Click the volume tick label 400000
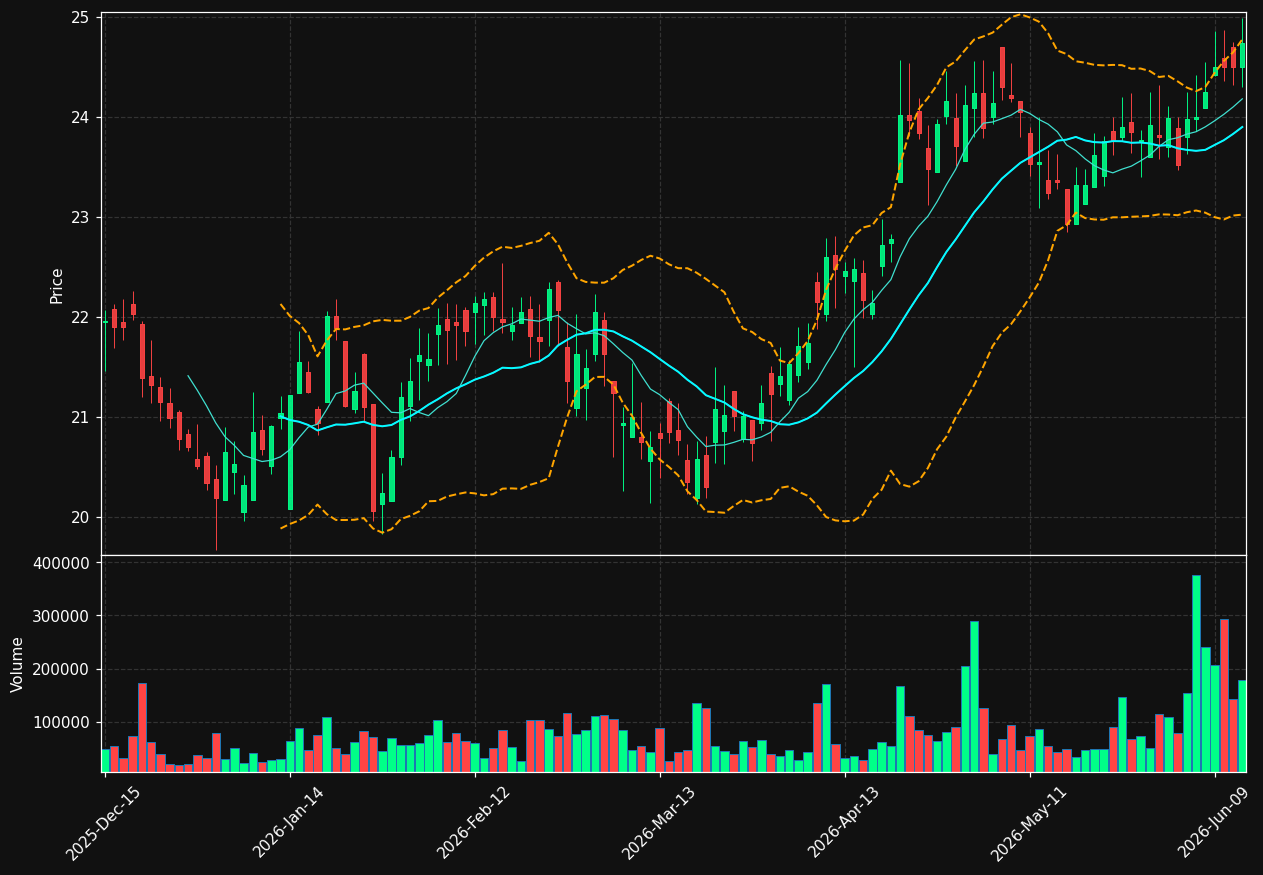This screenshot has height=875, width=1263. click(62, 564)
